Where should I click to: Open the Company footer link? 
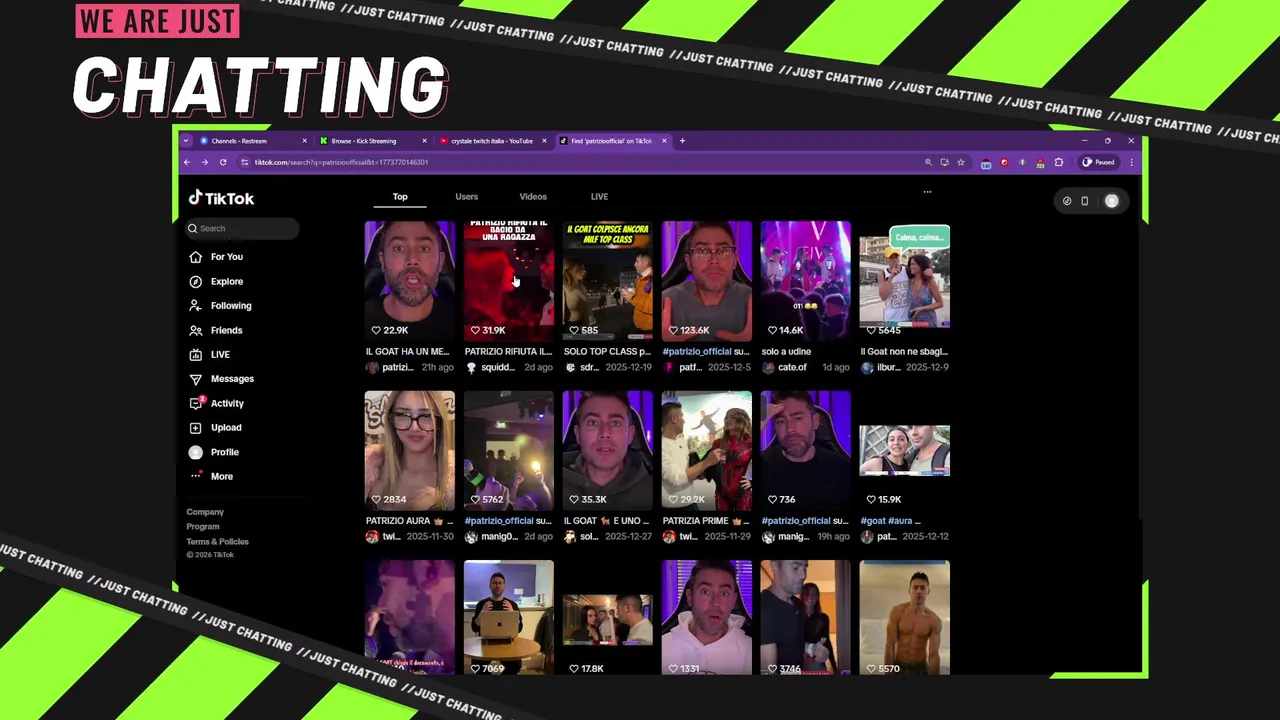[x=205, y=512]
